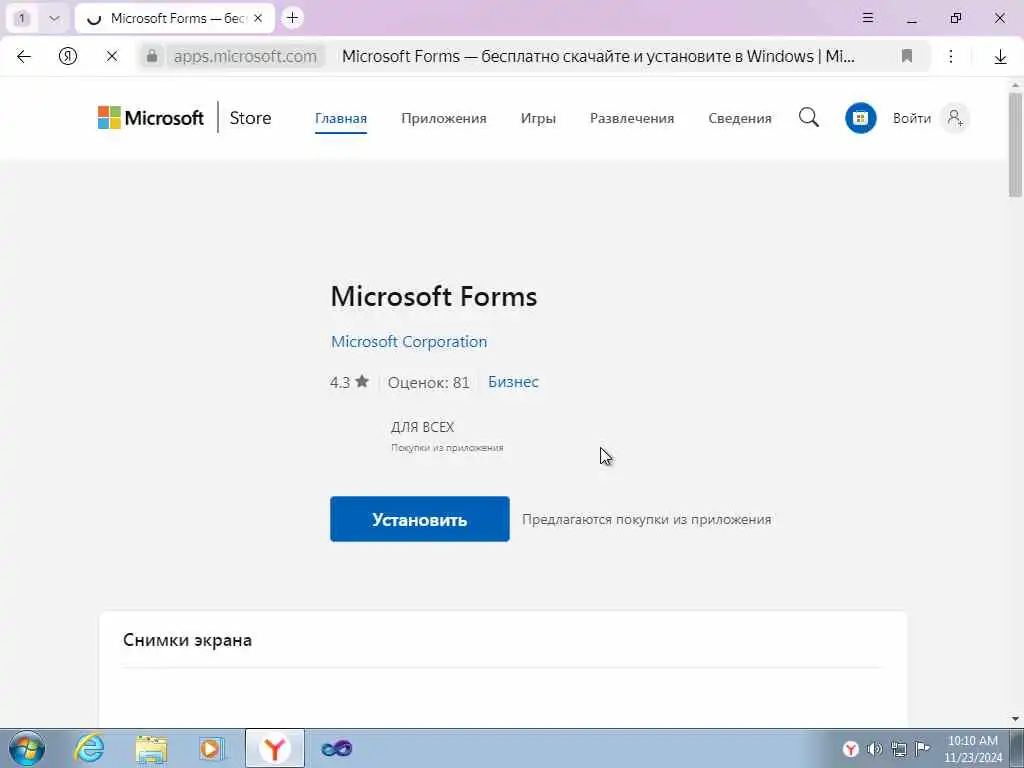Click the scrollbar down arrow
The height and width of the screenshot is (768, 1024).
tap(1015, 720)
